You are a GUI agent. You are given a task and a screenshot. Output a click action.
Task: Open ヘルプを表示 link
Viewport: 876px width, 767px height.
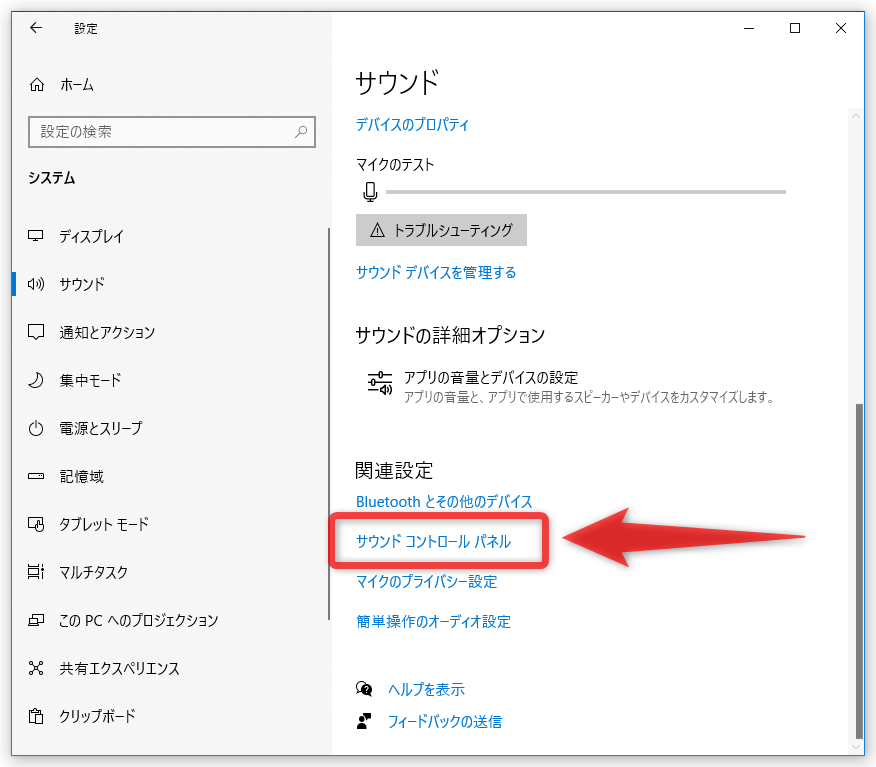427,689
